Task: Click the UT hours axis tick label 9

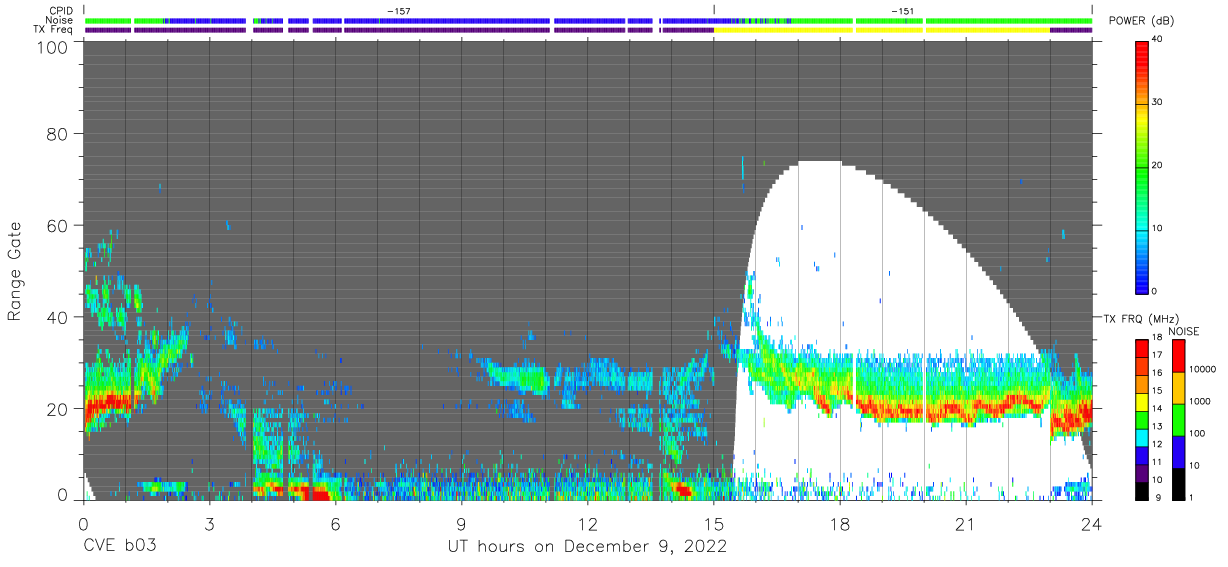Action: (x=461, y=524)
